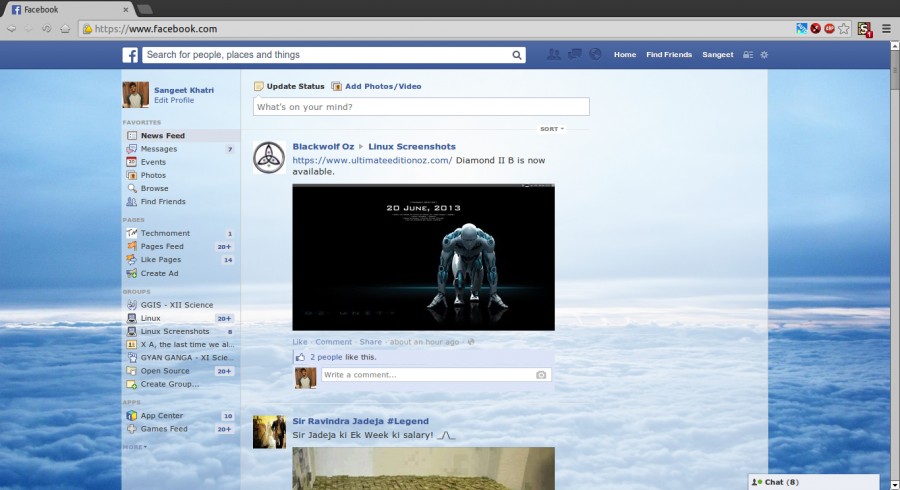Click the browser address bar

435,29
